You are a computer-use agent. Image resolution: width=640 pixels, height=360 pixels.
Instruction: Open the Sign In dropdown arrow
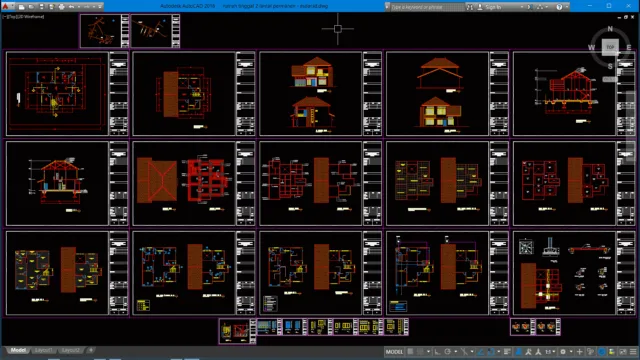[x=522, y=7]
